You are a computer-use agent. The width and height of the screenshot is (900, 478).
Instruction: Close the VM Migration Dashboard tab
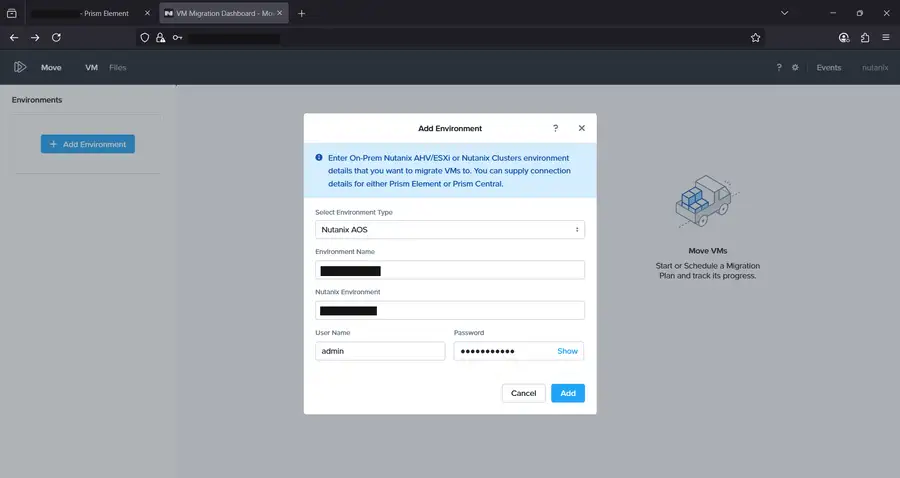coord(280,13)
